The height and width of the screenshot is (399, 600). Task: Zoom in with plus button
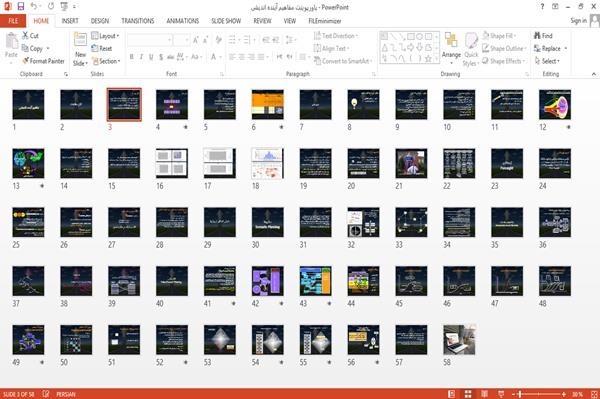pyautogui.click(x=564, y=394)
